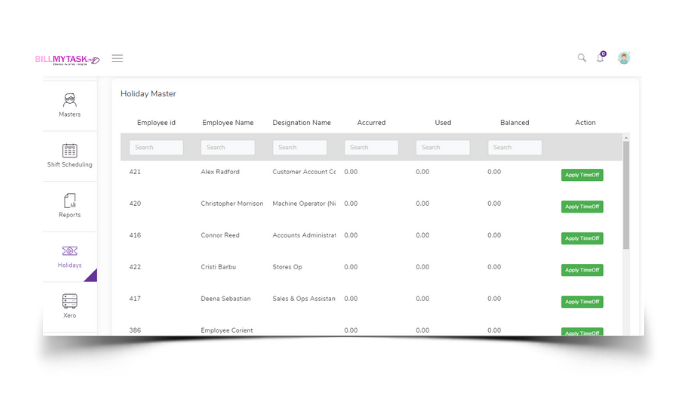Select employee id 386
Viewport: 700px width, 400px height.
click(135, 330)
